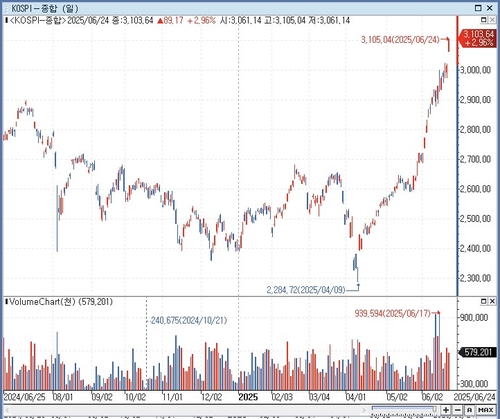This screenshot has width=500, height=419.
Task: Click the 300,000 volume axis label
Action: [474, 384]
